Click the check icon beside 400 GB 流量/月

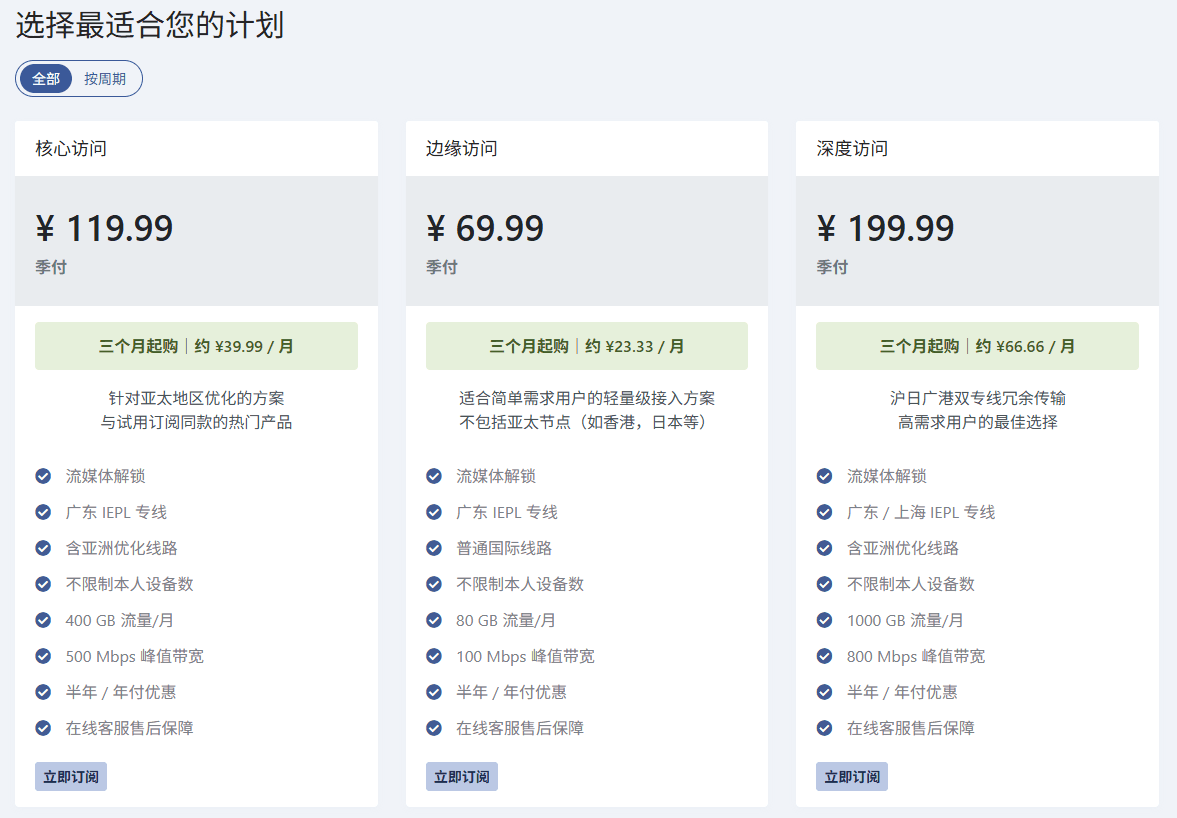tap(44, 620)
